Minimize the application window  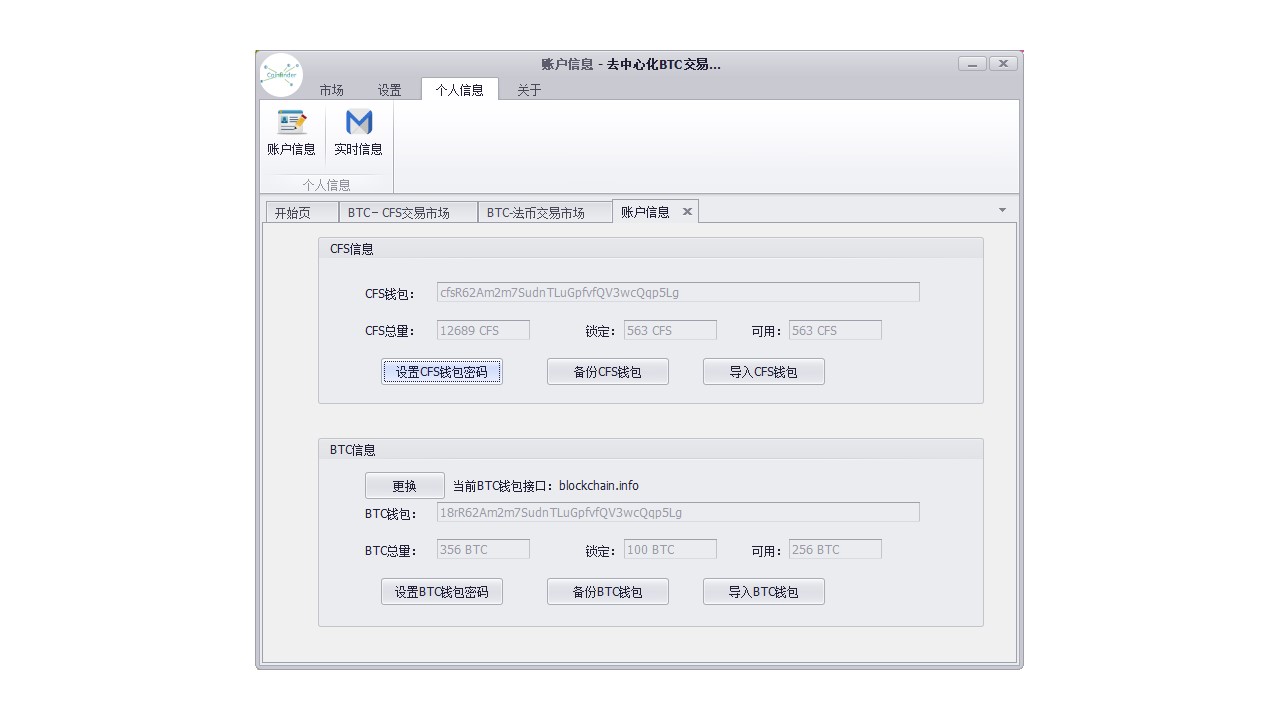click(972, 64)
